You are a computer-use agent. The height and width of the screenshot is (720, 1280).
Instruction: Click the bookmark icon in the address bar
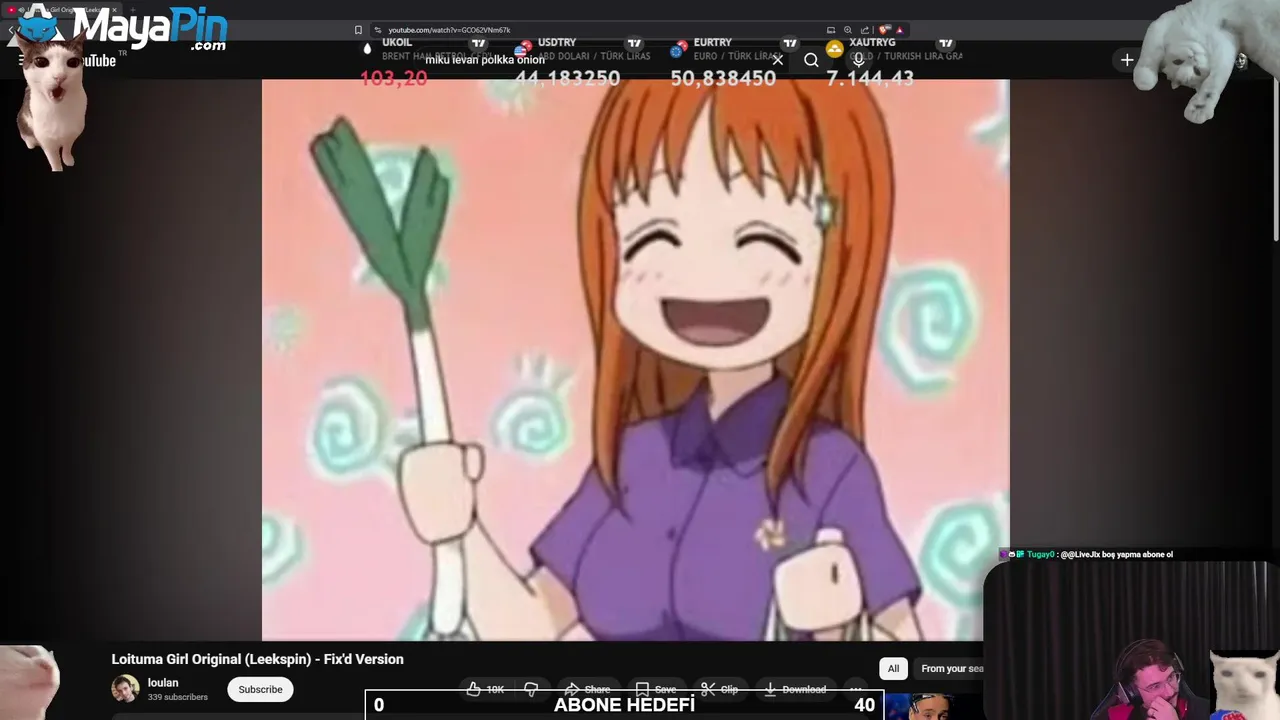(358, 30)
